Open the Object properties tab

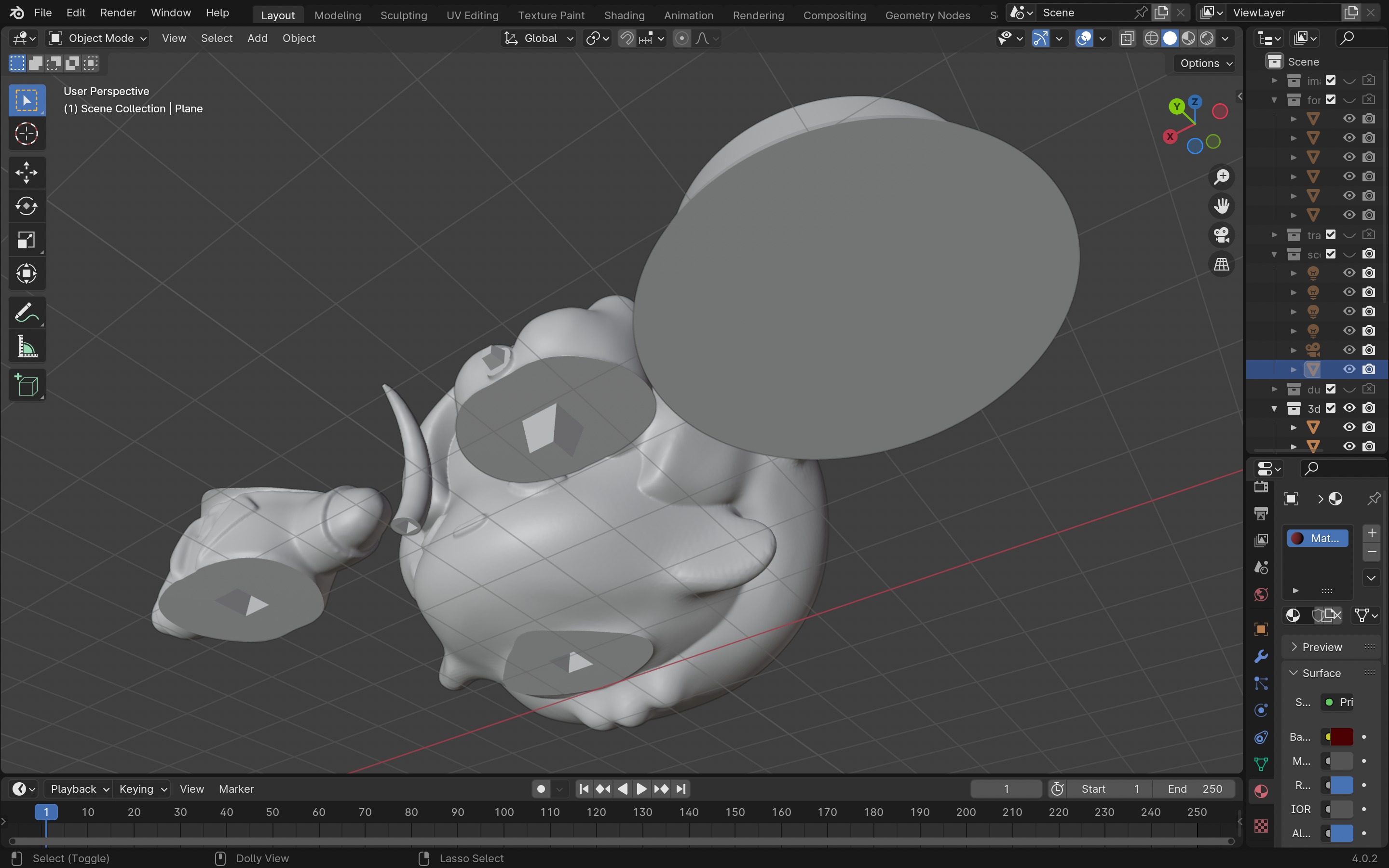tap(1261, 629)
